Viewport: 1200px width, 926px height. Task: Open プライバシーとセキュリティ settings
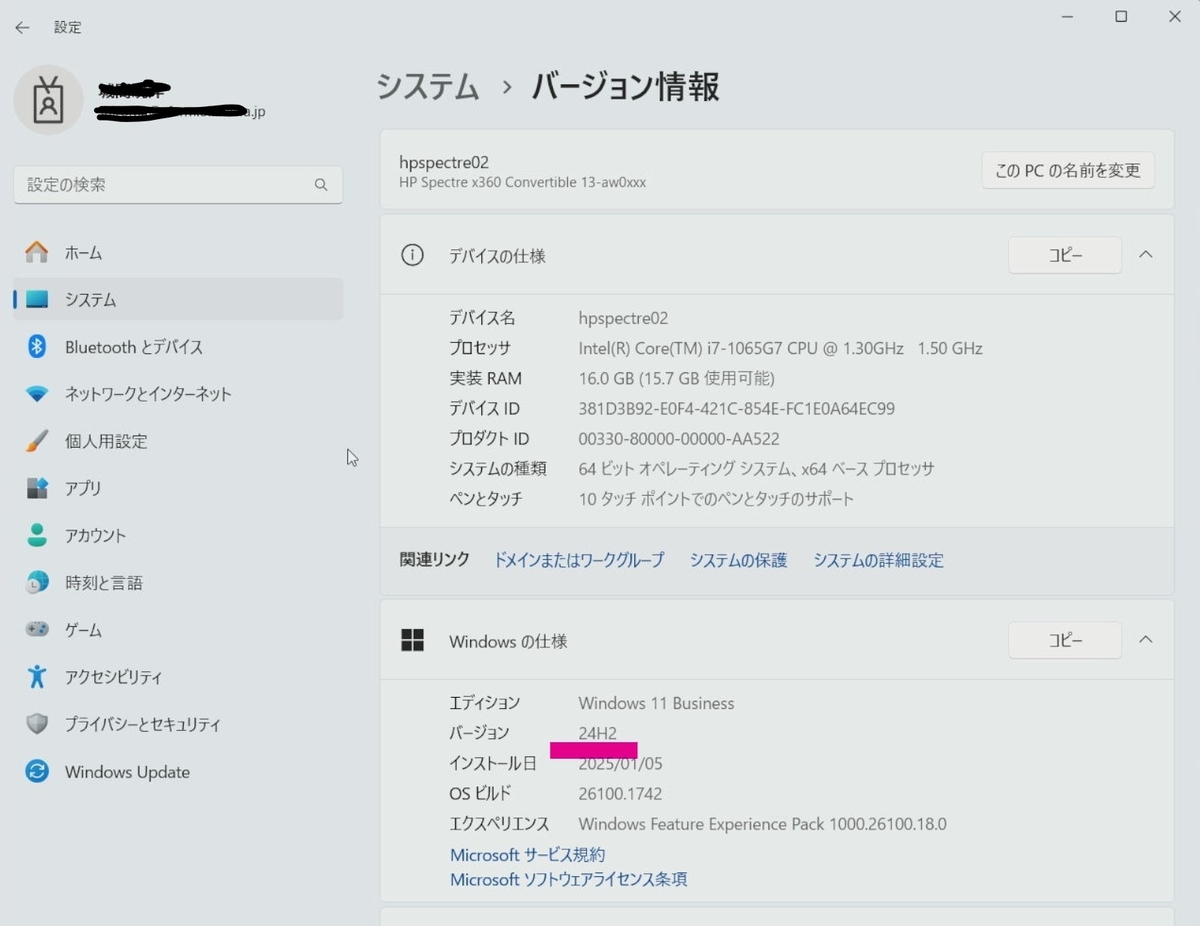coord(178,724)
